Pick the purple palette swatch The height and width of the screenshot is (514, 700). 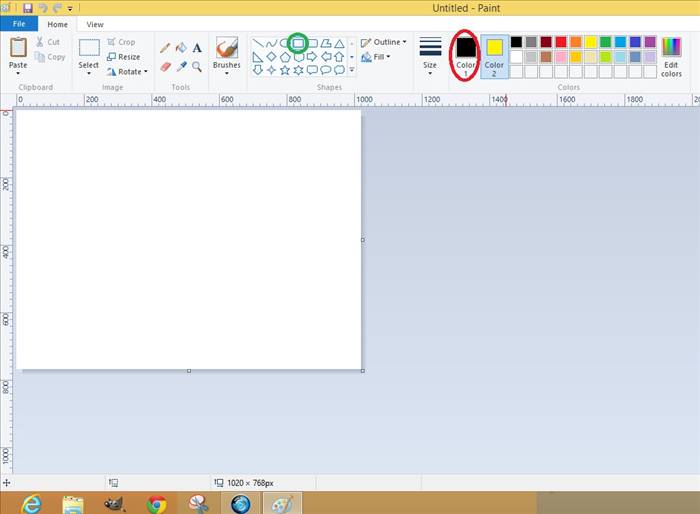[650, 42]
